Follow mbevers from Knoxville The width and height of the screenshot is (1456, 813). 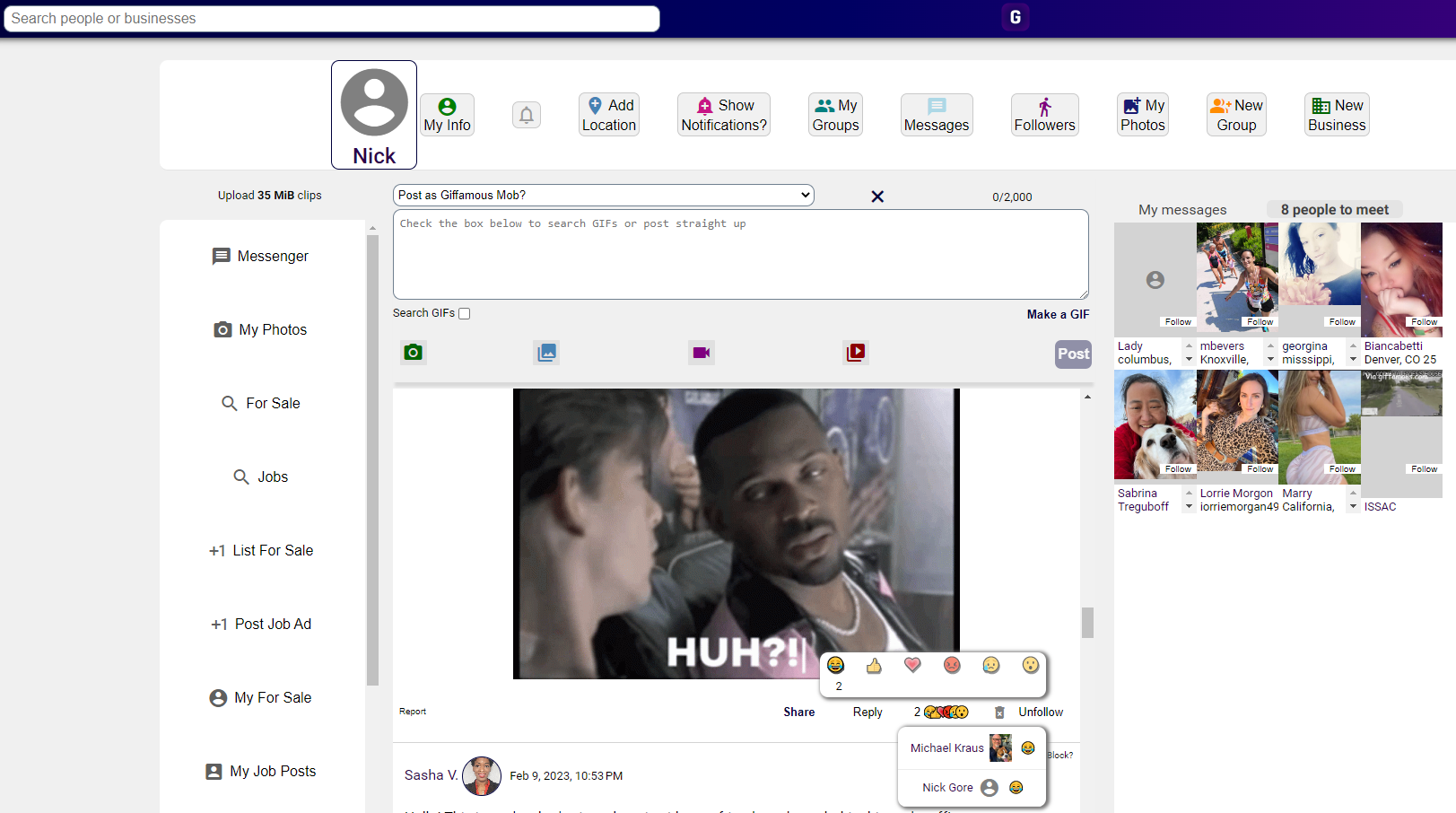click(1260, 322)
